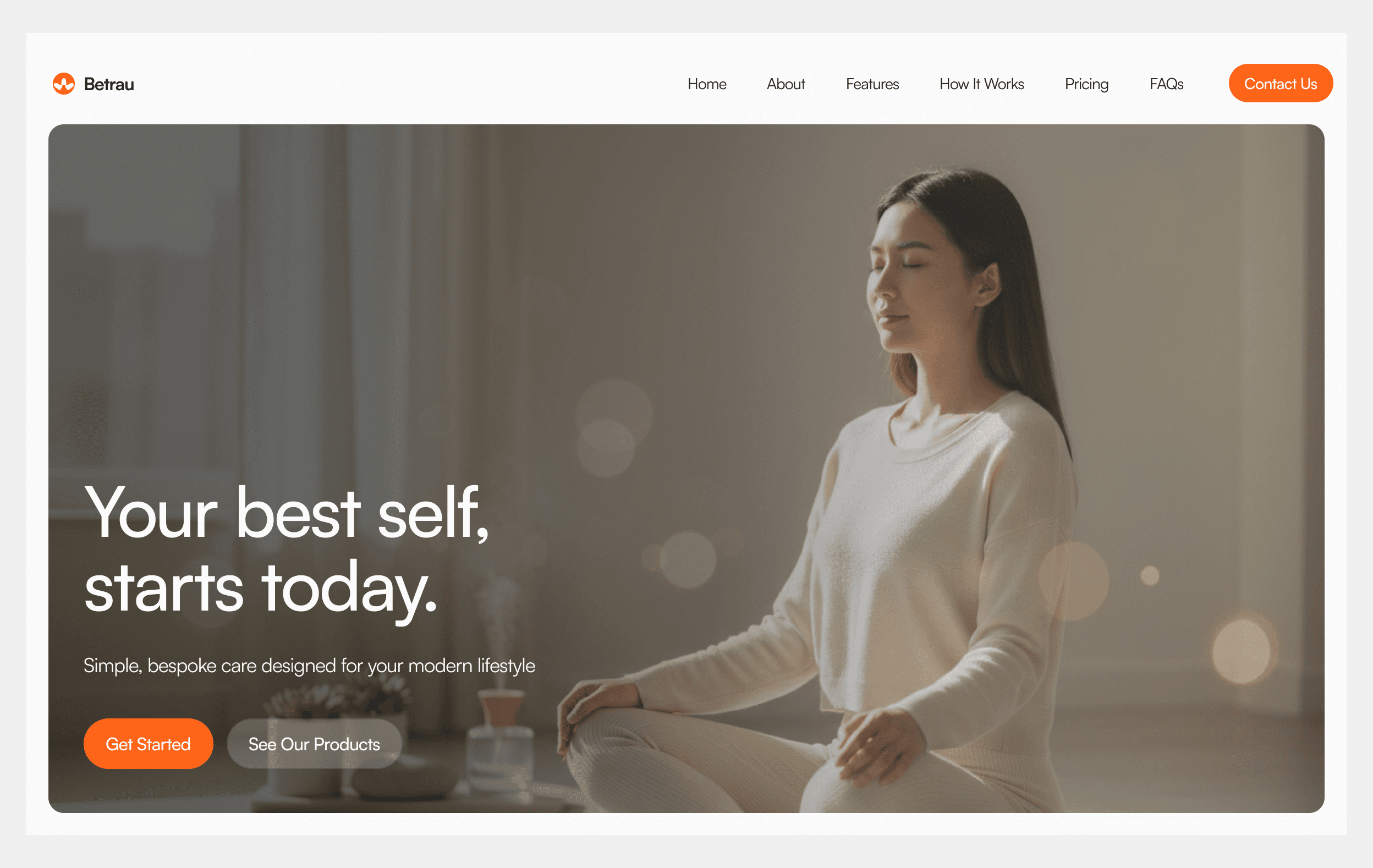Open the How It Works section

(982, 84)
